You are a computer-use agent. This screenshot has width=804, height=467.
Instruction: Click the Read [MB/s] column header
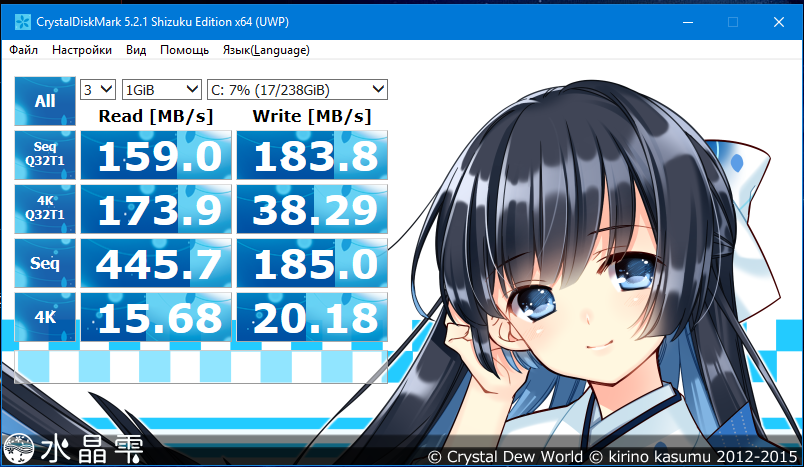156,116
